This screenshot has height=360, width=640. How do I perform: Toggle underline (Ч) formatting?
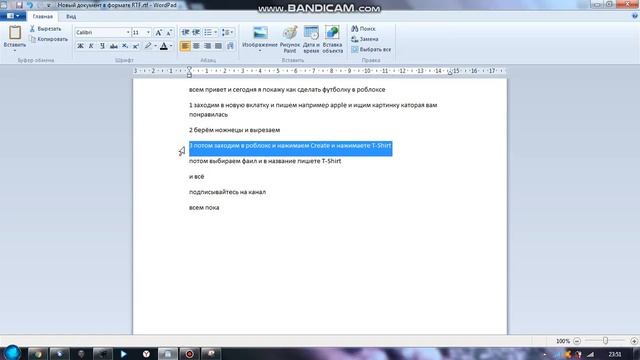pyautogui.click(x=102, y=46)
